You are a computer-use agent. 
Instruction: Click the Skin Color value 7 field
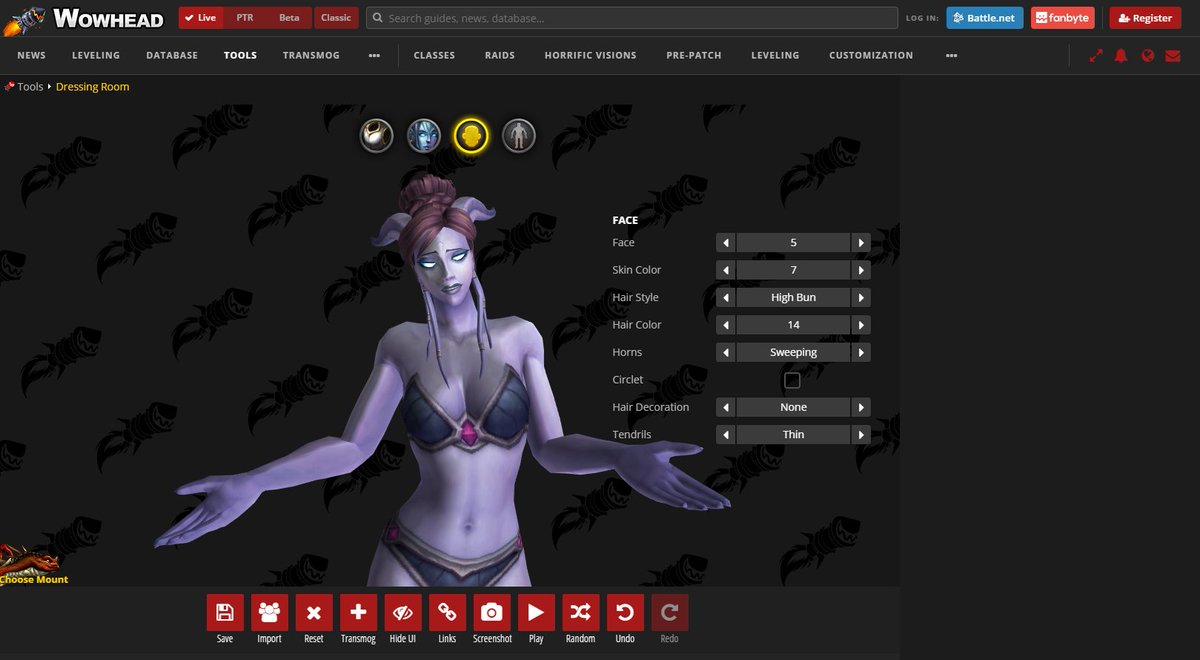coord(793,270)
